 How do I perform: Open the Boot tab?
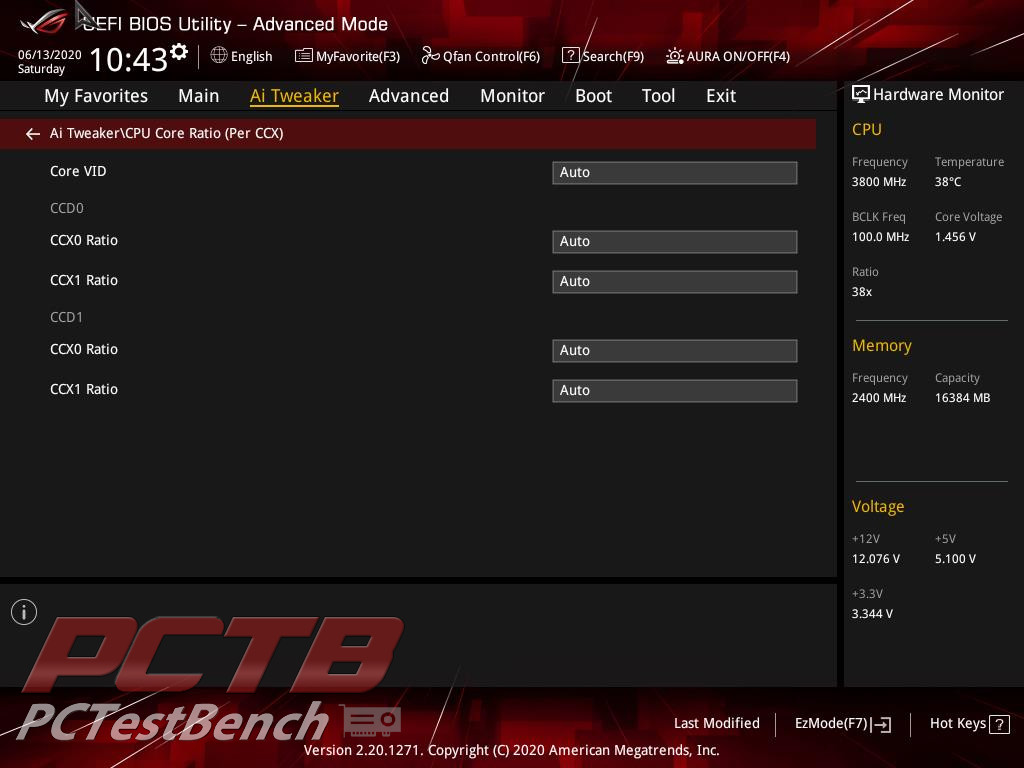point(593,96)
